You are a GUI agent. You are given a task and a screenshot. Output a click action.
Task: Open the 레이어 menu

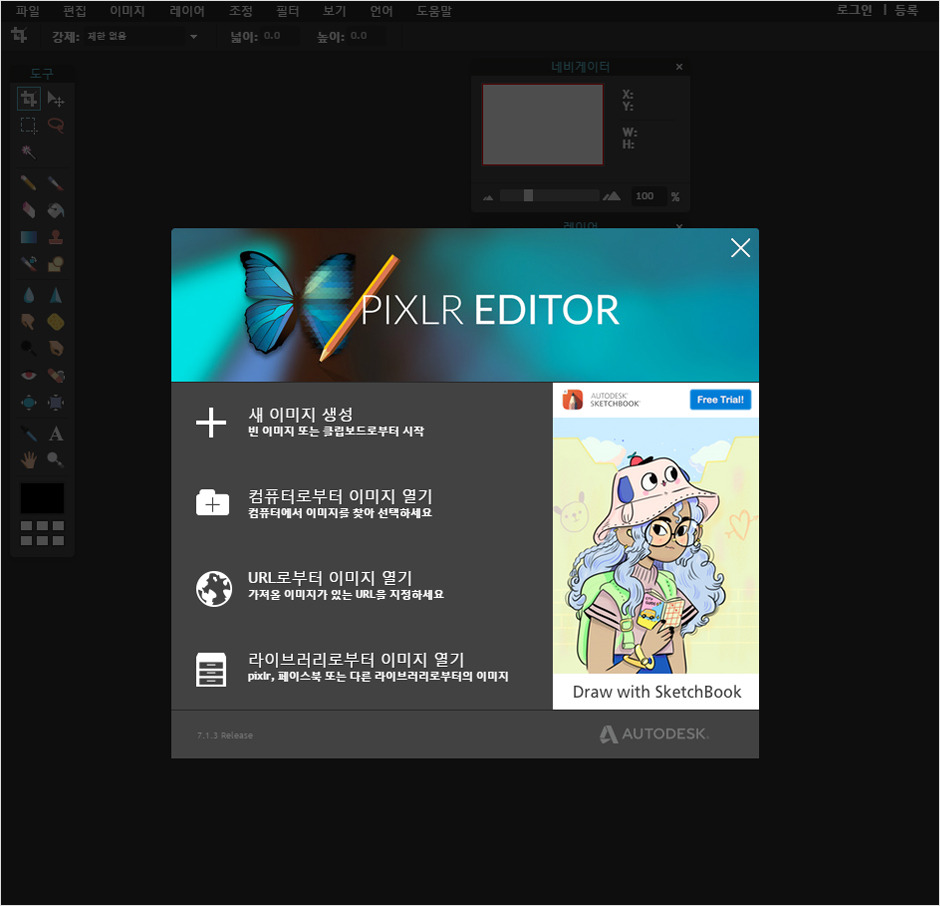point(187,11)
